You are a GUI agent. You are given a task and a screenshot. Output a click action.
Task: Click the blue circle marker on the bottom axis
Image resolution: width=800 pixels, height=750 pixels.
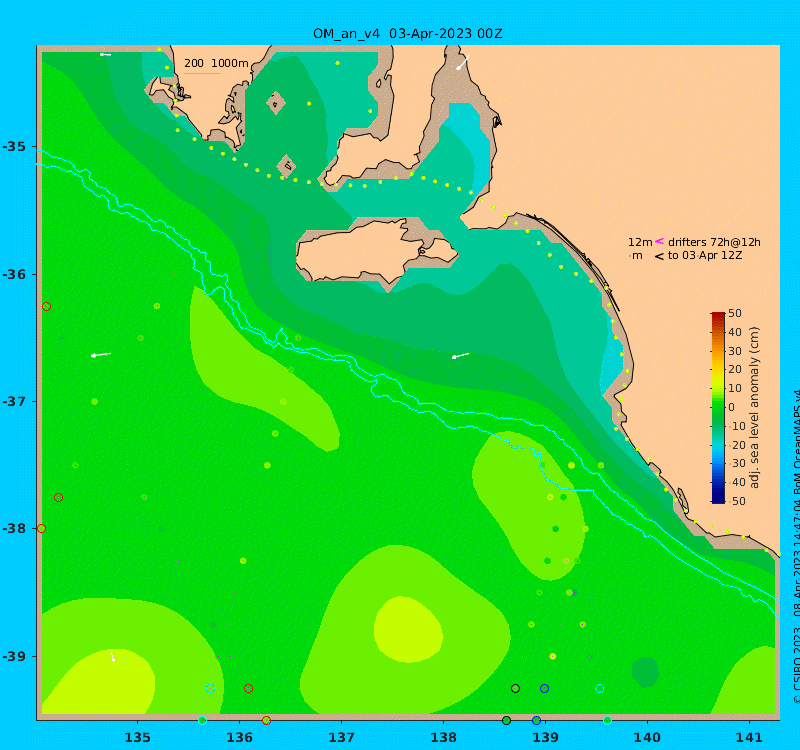(536, 720)
